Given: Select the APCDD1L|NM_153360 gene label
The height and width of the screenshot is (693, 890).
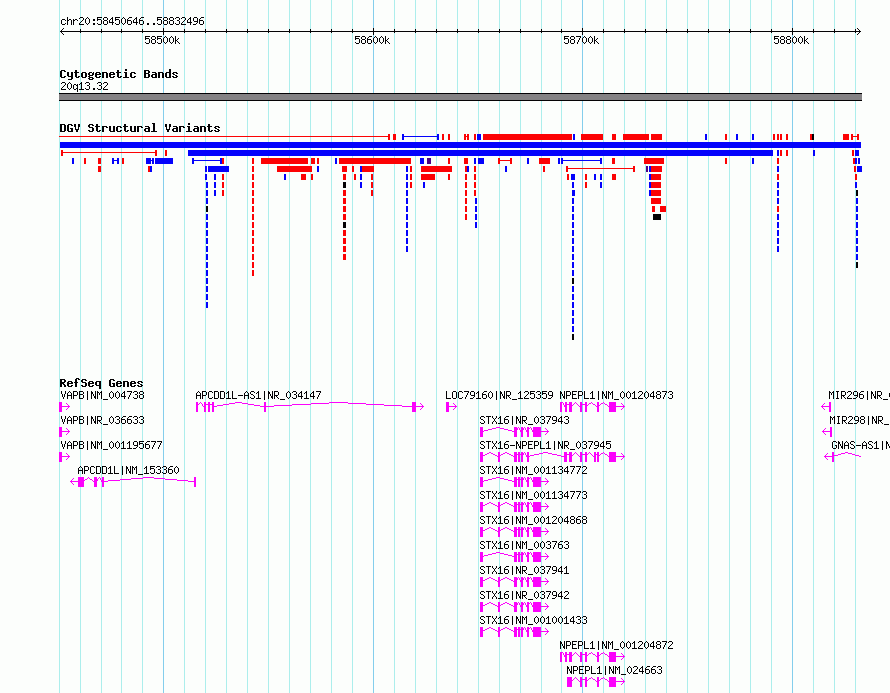Looking at the screenshot, I should pyautogui.click(x=128, y=470).
